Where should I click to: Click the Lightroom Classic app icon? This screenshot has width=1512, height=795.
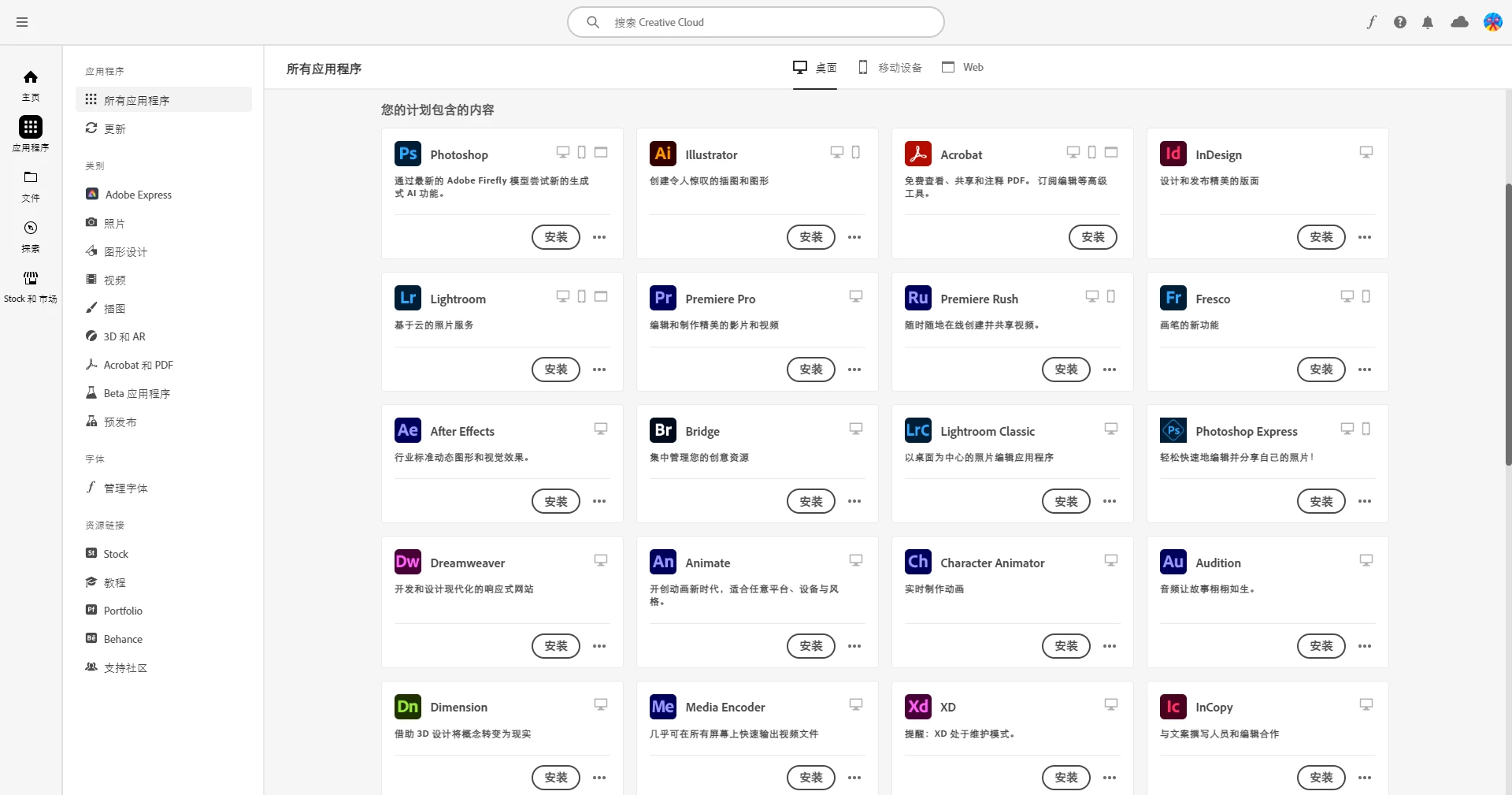tap(918, 430)
